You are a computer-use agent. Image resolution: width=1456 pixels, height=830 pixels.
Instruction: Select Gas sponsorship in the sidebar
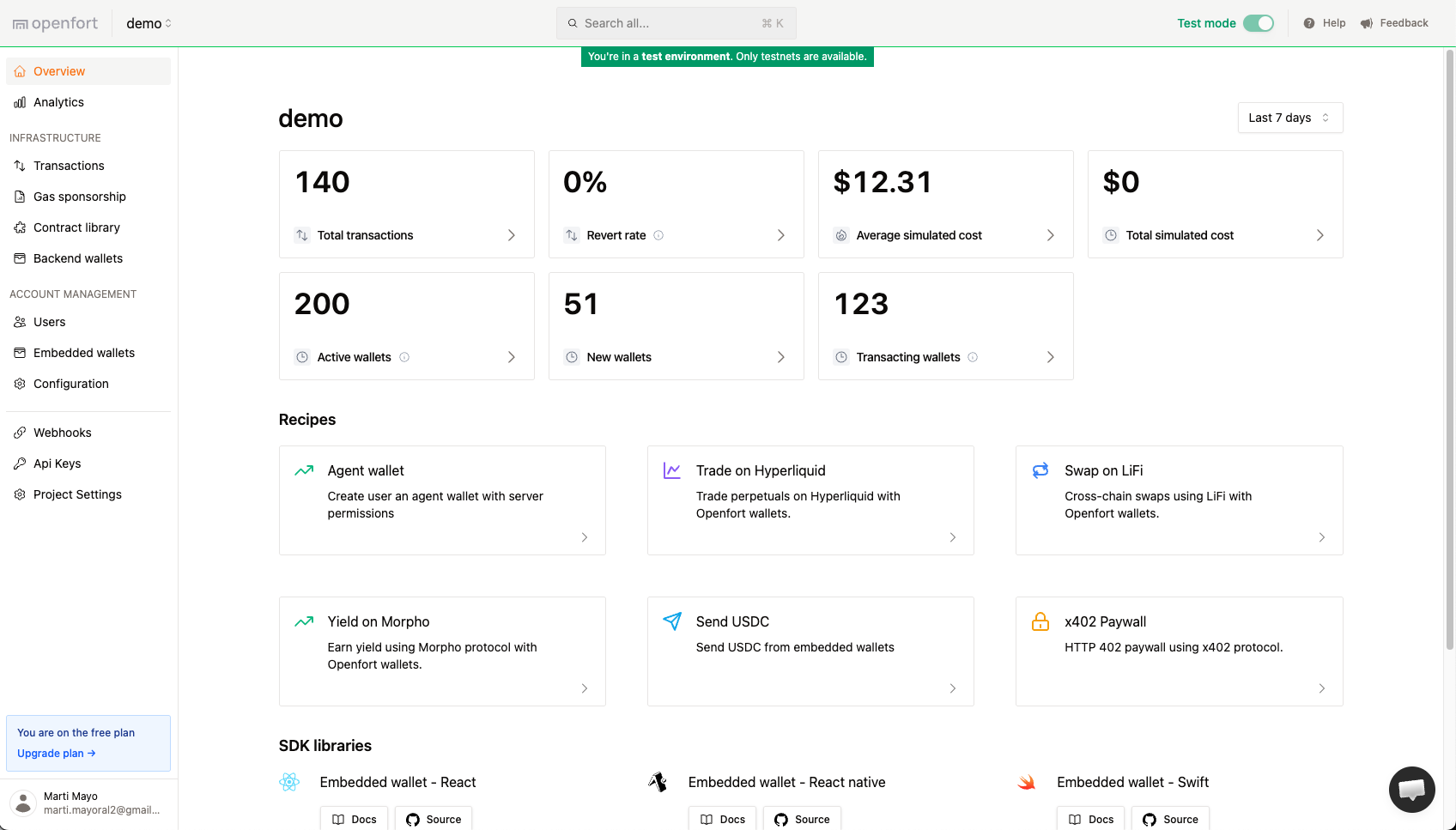(79, 196)
